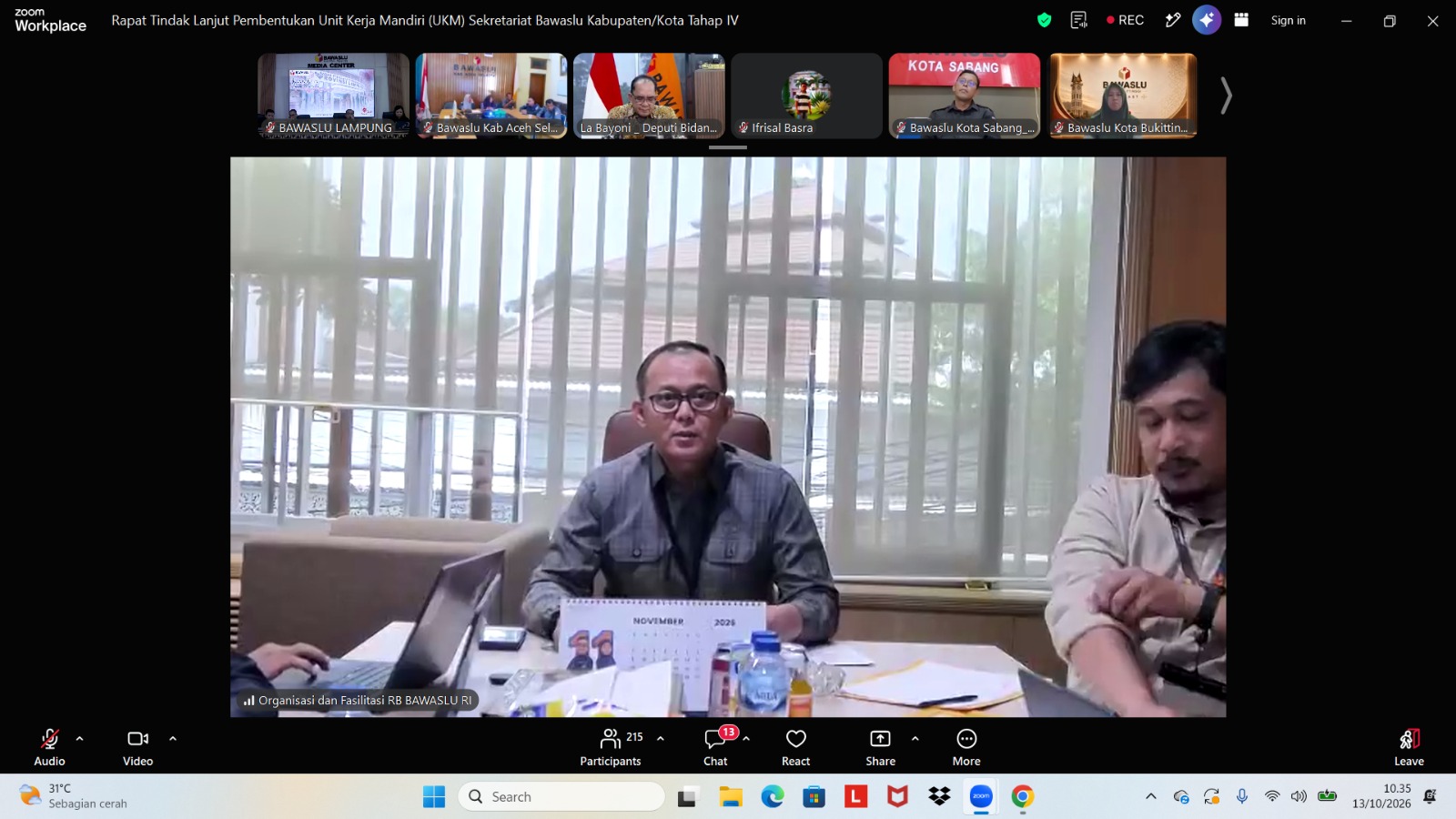The height and width of the screenshot is (819, 1456).
Task: Select the Bawaslu Kab Aceh Sel thumbnail
Action: pos(491,96)
